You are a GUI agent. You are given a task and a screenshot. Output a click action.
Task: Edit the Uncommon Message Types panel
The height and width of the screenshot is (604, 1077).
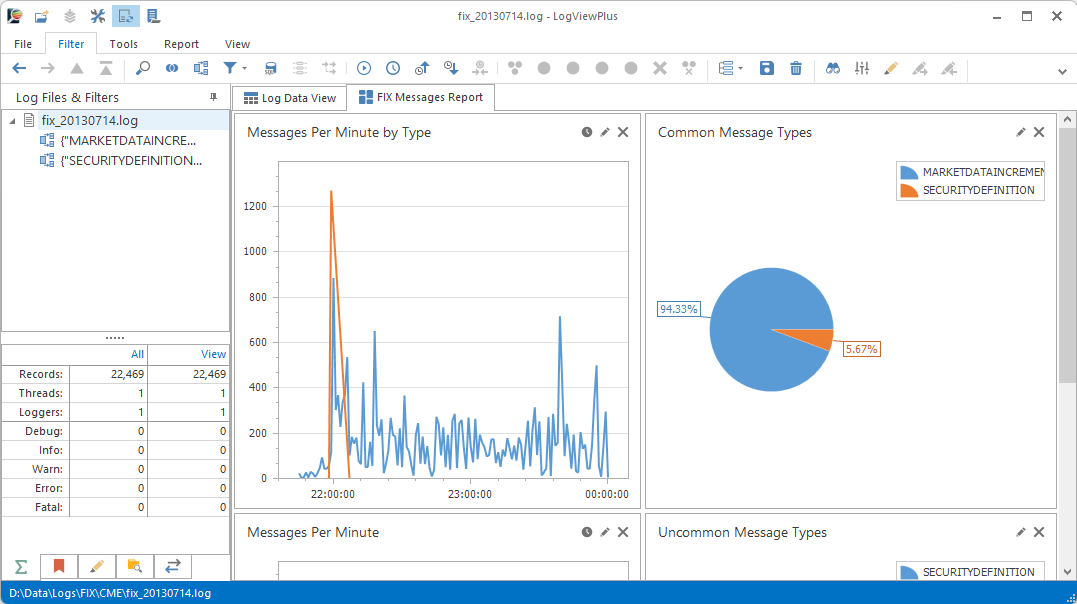point(1021,532)
